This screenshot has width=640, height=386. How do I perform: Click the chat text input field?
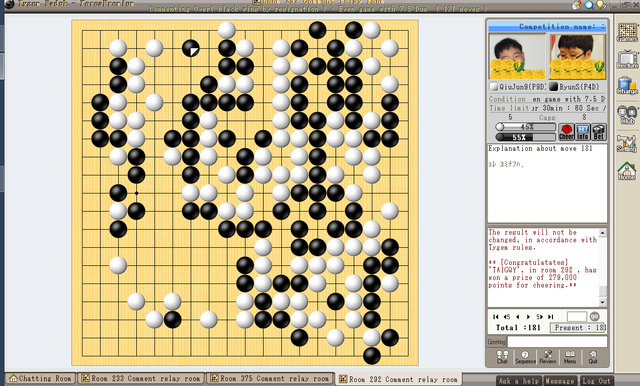(x=557, y=342)
